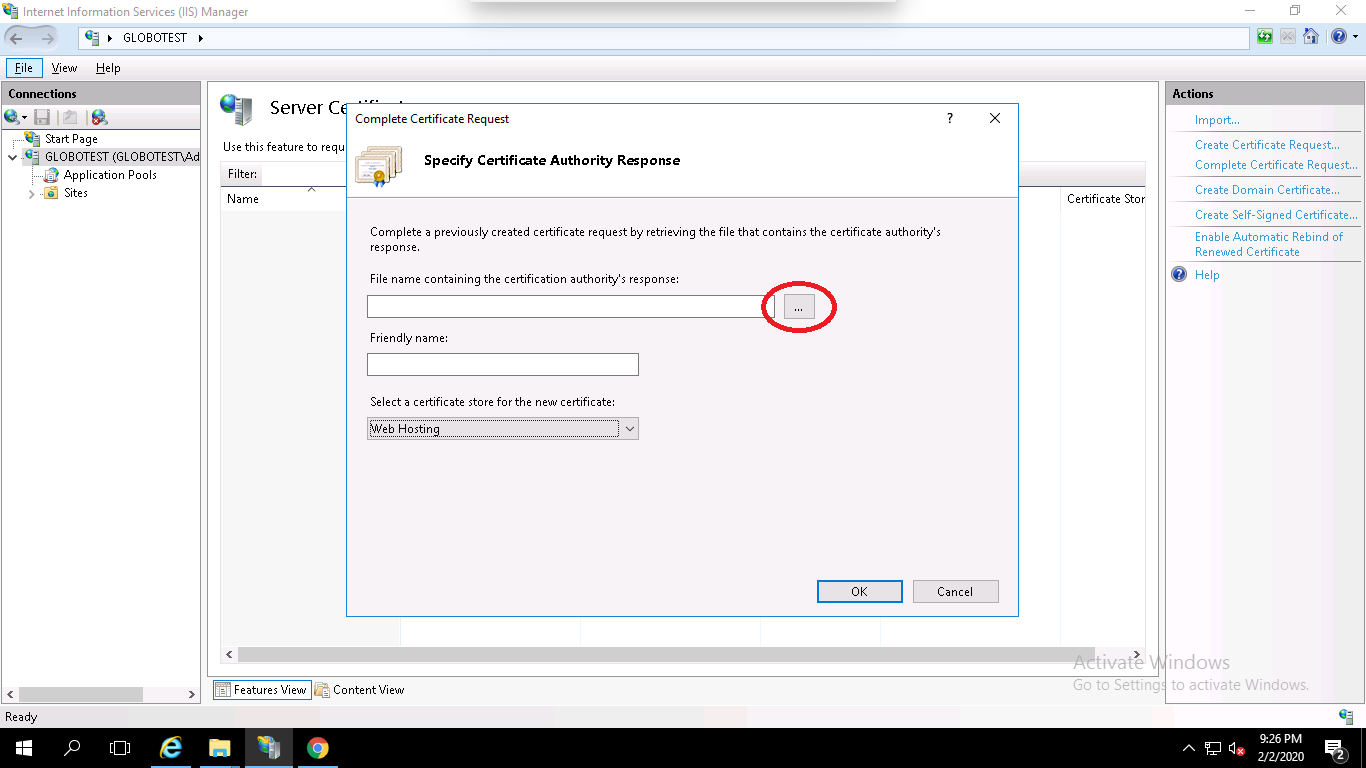Open File Explorer from the taskbar

tap(220, 748)
